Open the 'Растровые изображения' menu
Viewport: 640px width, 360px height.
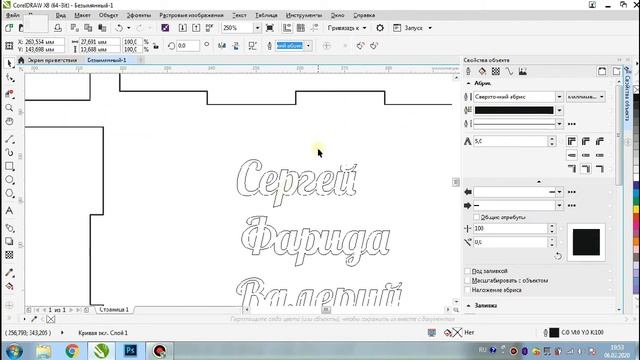(x=191, y=15)
